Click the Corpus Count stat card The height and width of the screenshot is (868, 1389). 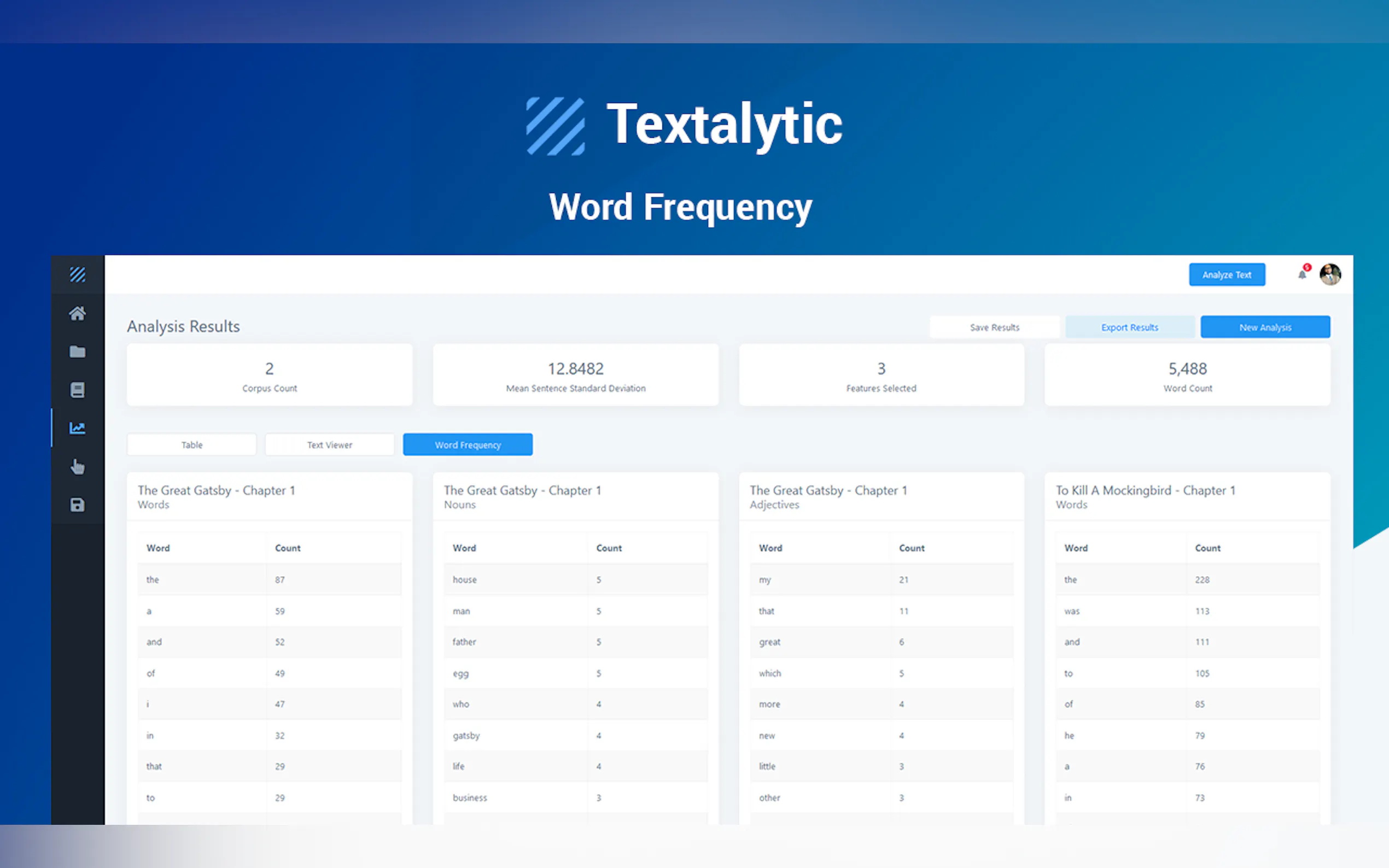click(x=269, y=376)
